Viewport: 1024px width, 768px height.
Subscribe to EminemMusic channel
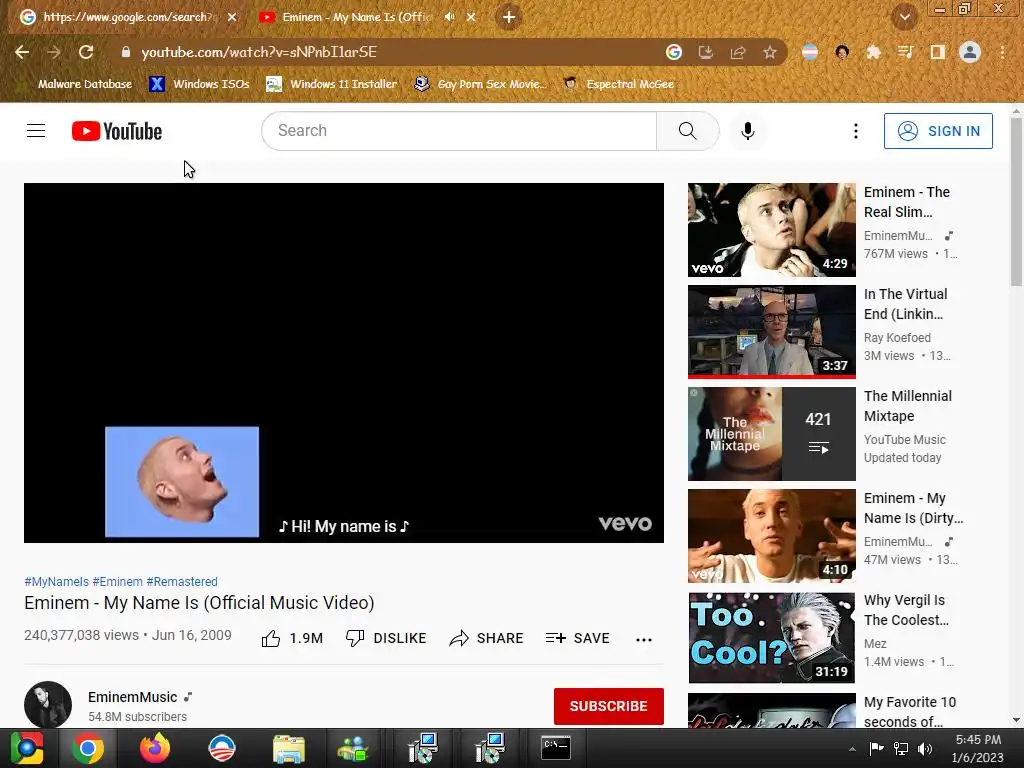[609, 706]
